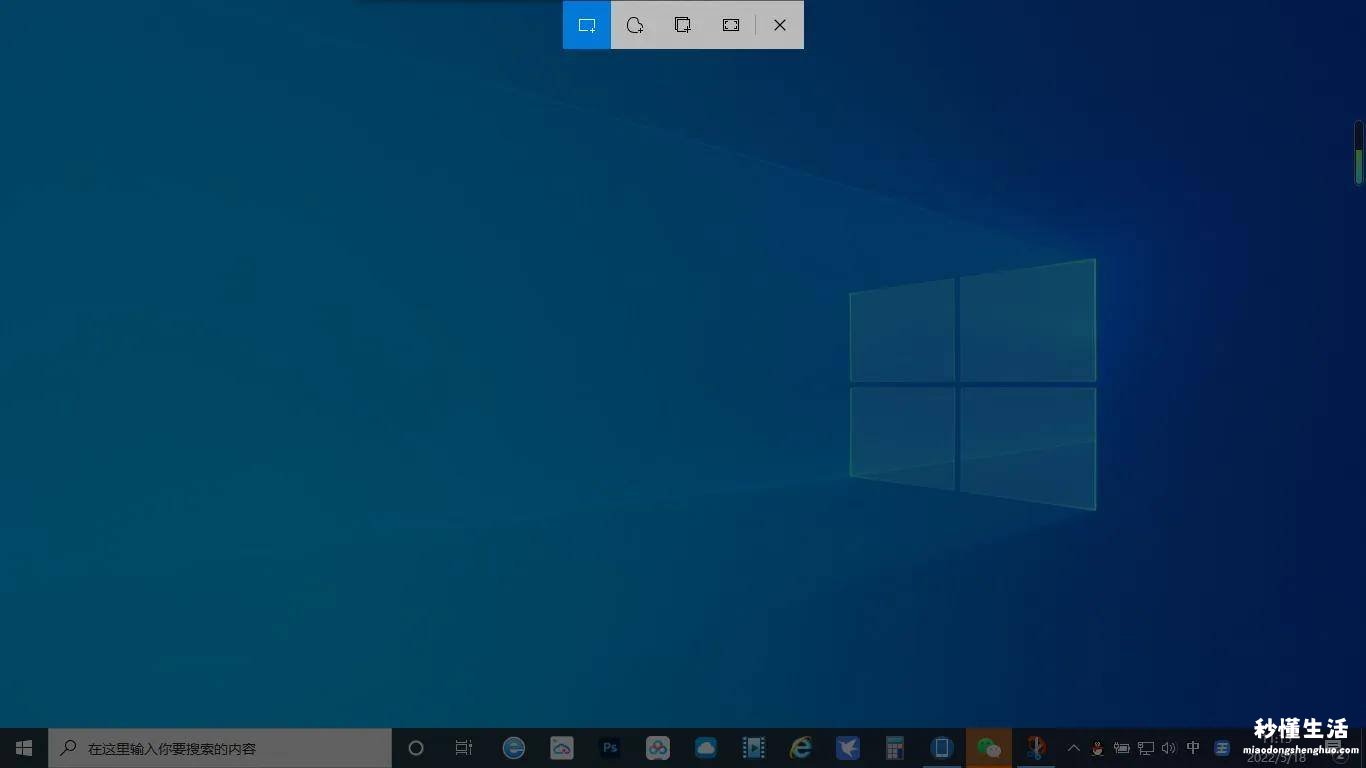The width and height of the screenshot is (1366, 768).
Task: Open the volume speaker tray icon
Action: (1169, 748)
